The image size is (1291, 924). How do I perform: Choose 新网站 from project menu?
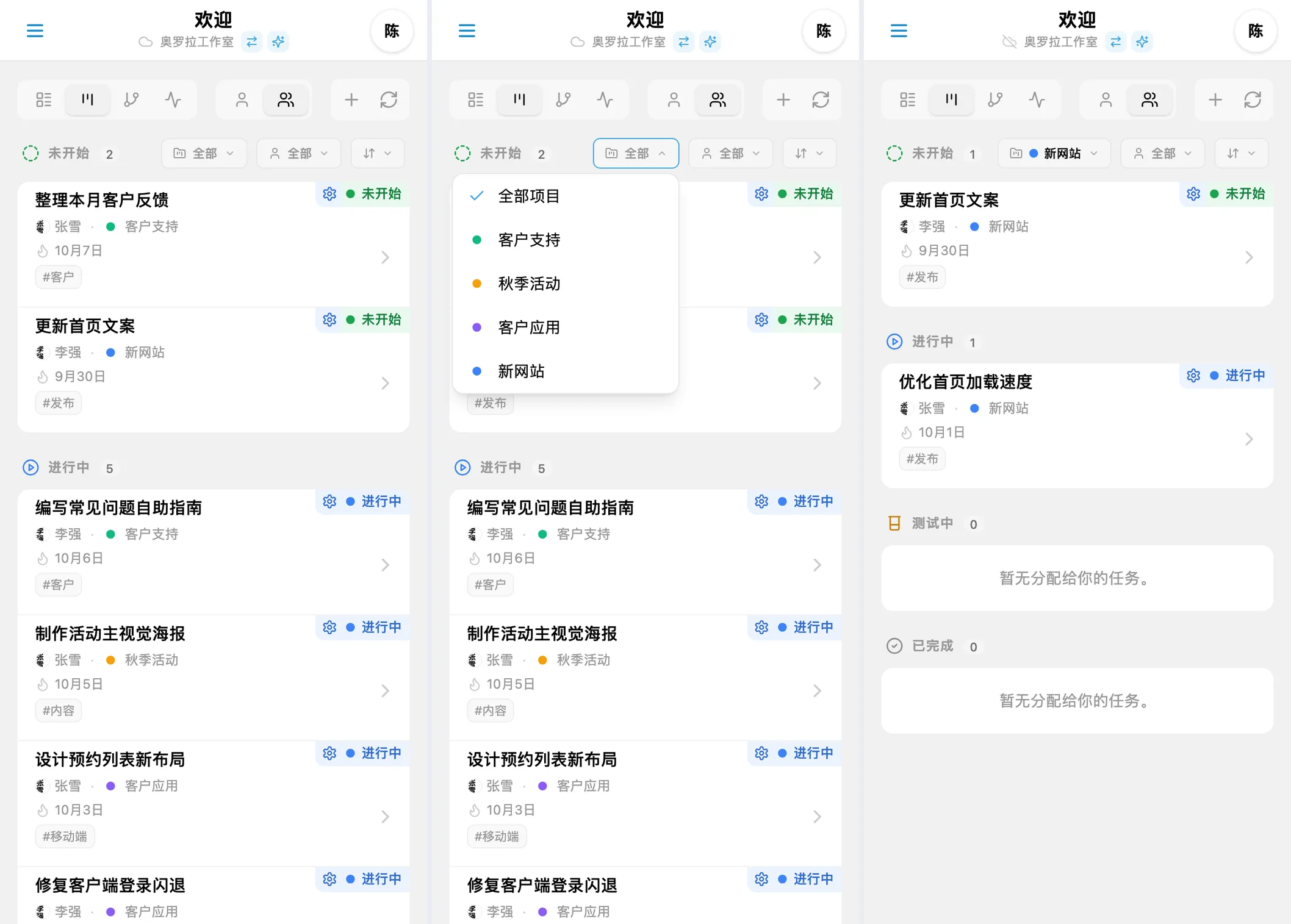pos(566,371)
